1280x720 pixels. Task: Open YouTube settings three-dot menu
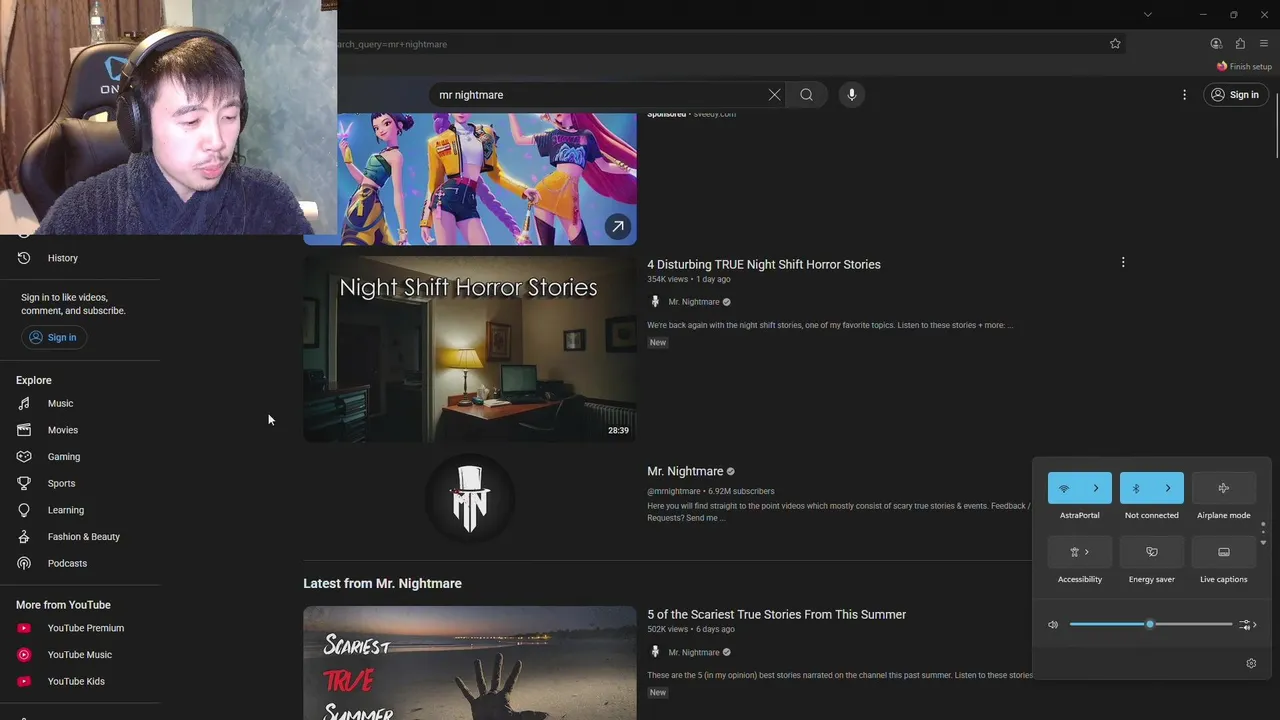point(1185,95)
